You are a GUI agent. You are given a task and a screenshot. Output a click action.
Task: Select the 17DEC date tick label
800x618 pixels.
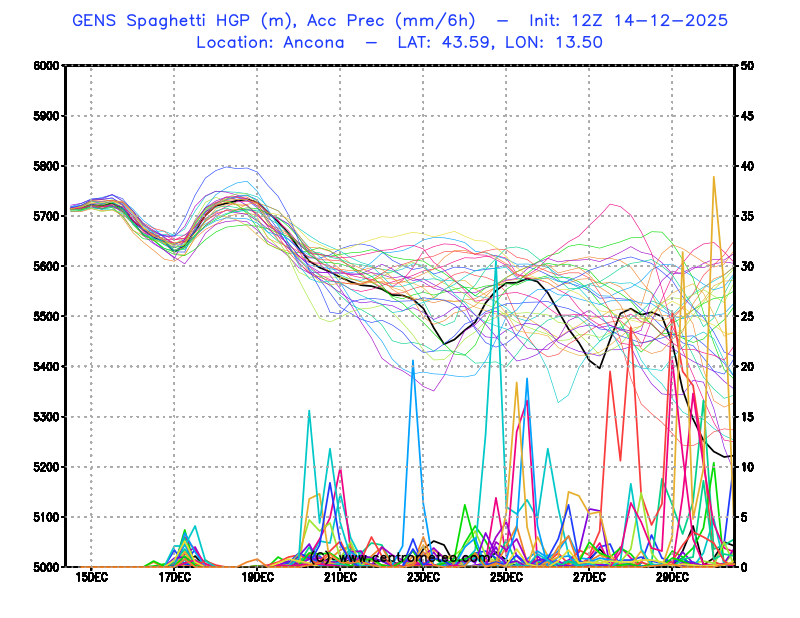coord(174,578)
